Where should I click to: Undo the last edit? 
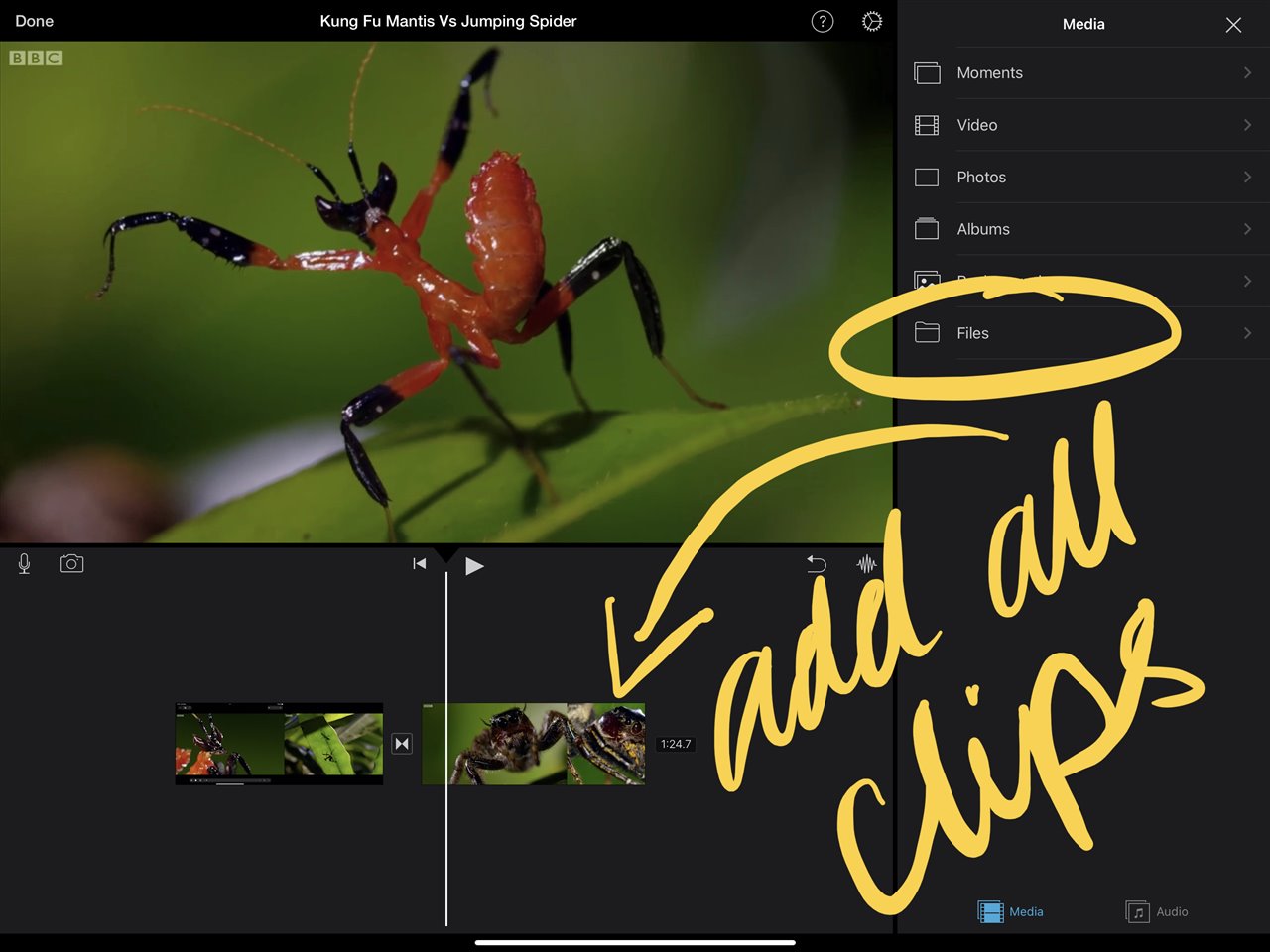point(817,564)
